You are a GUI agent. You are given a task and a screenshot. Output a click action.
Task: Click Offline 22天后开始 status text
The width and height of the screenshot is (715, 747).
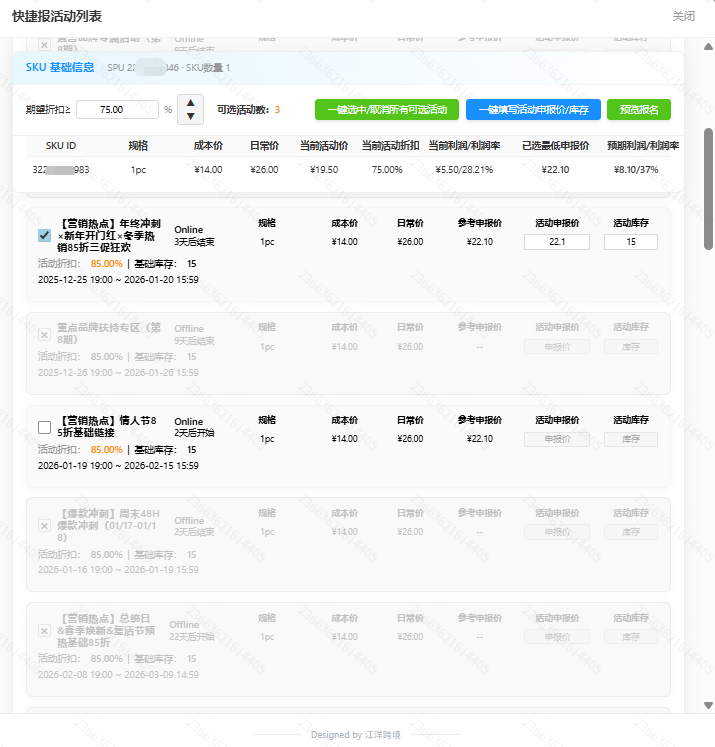(x=191, y=631)
